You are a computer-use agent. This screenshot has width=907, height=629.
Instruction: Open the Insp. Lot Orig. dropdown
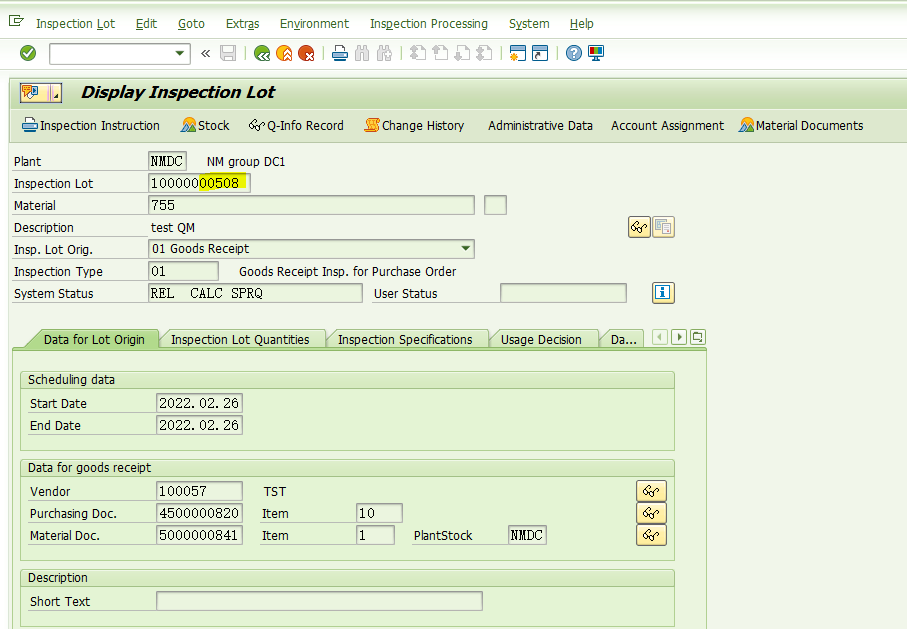coord(464,248)
